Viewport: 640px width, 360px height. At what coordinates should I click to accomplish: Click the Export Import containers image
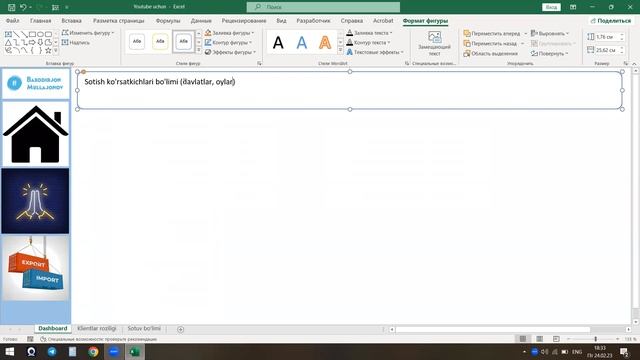point(36,268)
